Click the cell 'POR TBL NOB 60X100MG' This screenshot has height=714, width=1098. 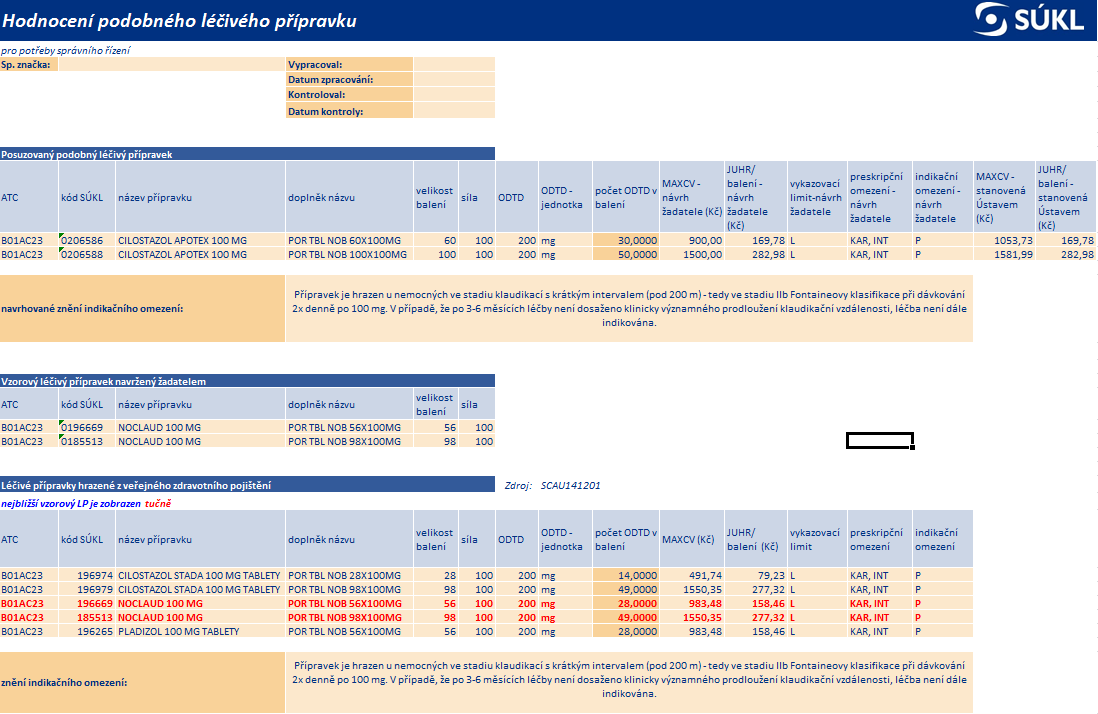pos(349,240)
